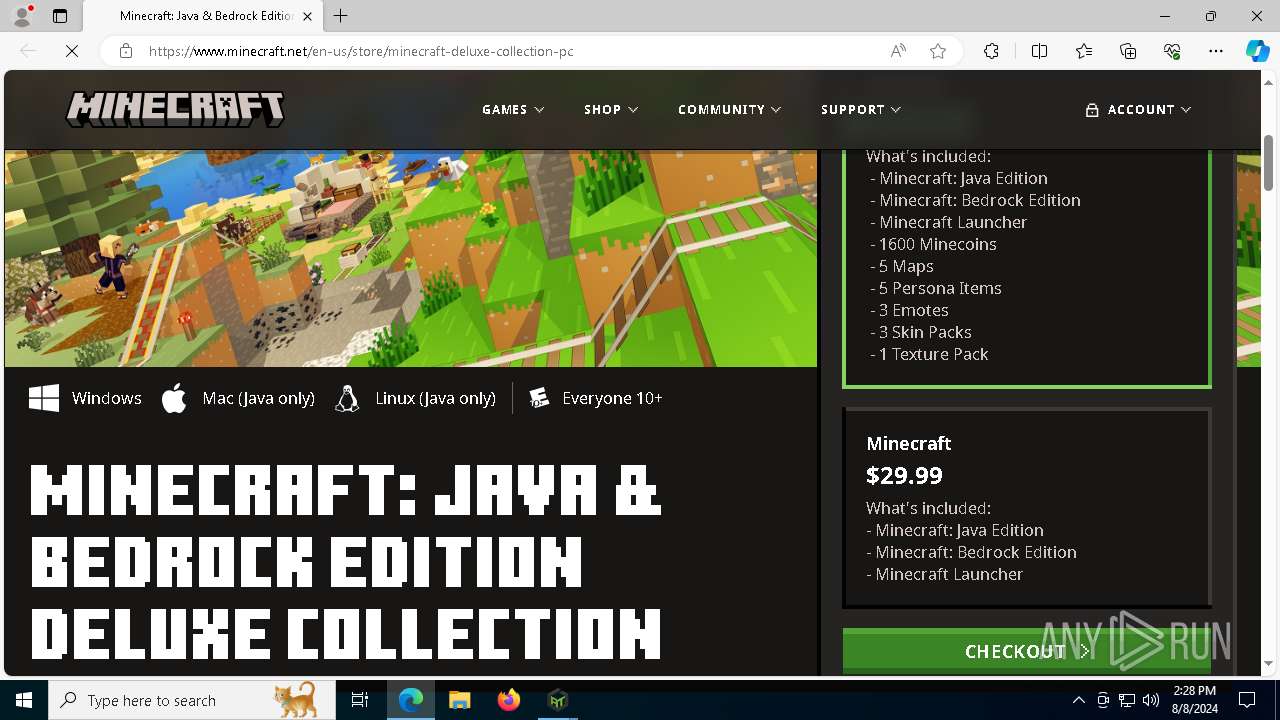Click the Linux penguin icon
This screenshot has width=1280, height=720.
(347, 398)
